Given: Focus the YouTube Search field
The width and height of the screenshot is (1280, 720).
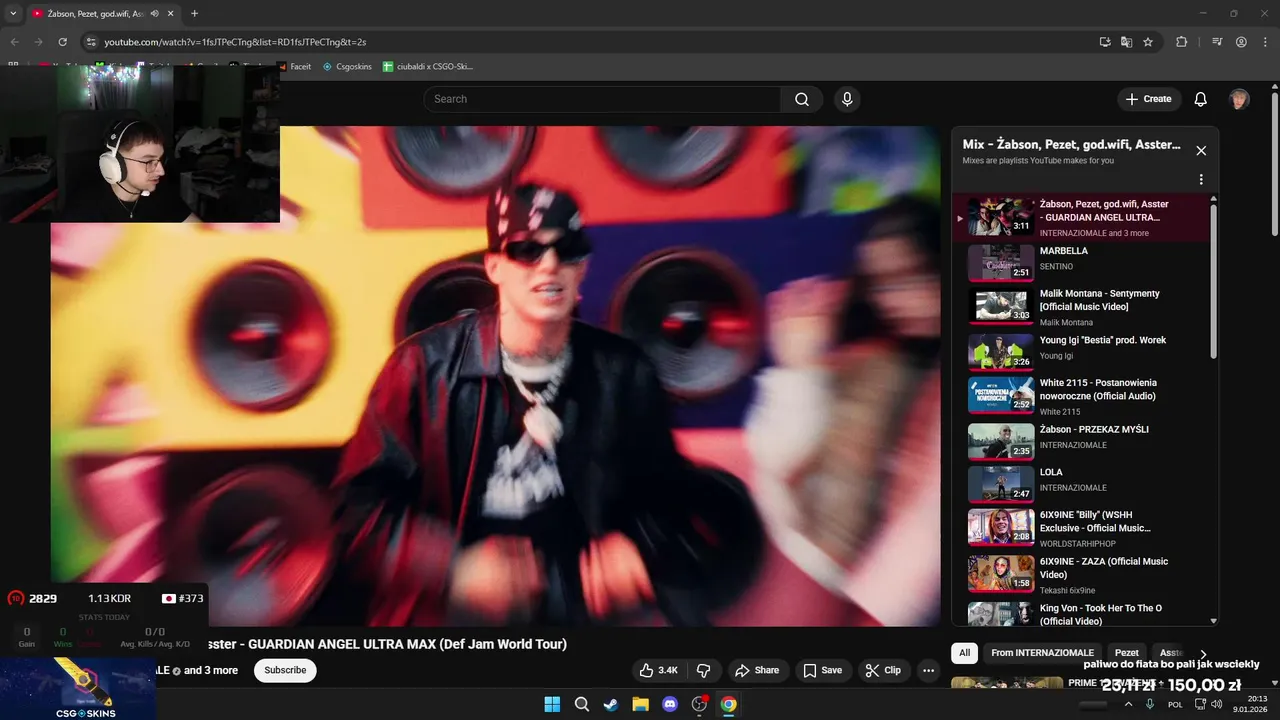Looking at the screenshot, I should [x=602, y=99].
